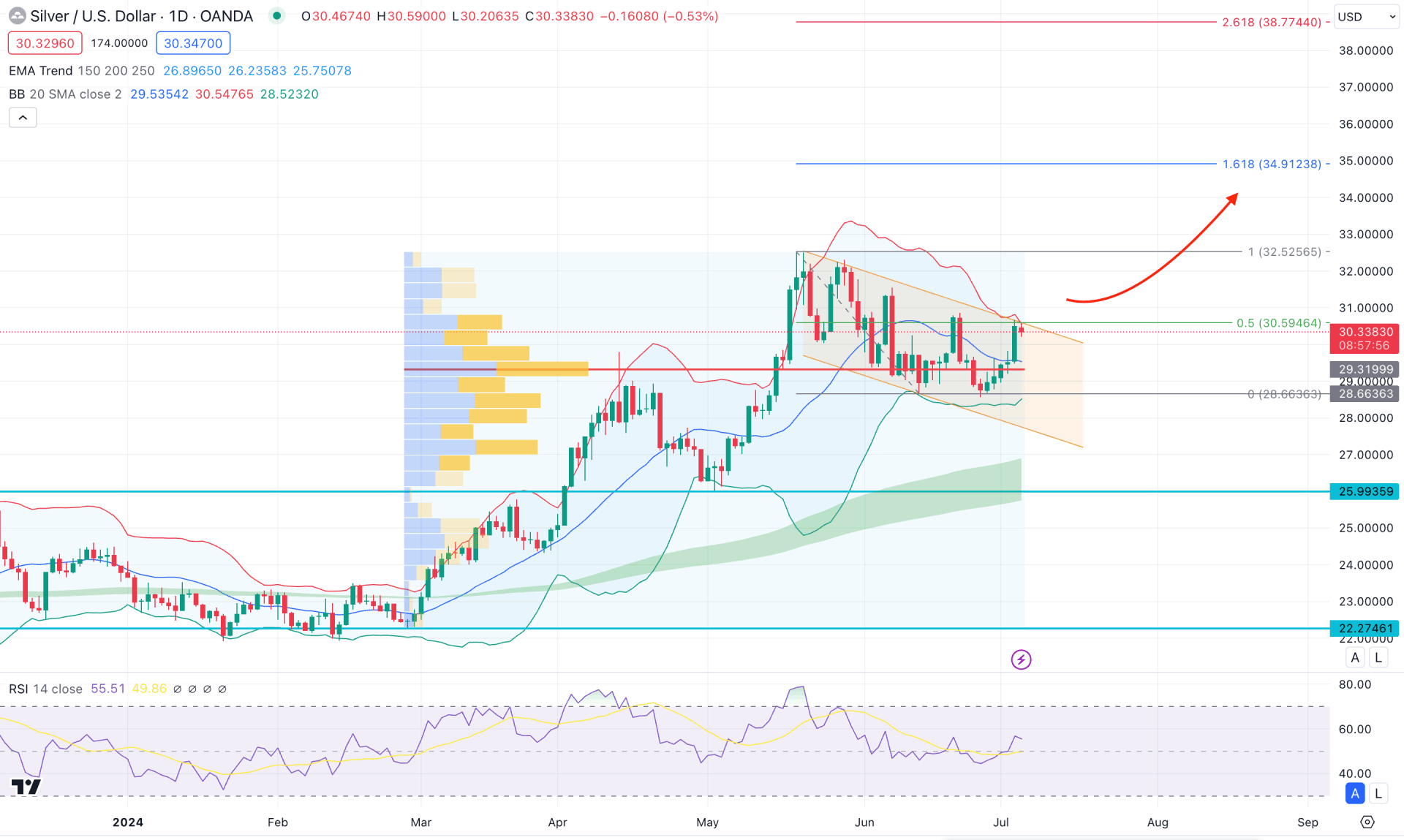Open chart settings gear icon
1404x840 pixels.
click(x=1367, y=822)
